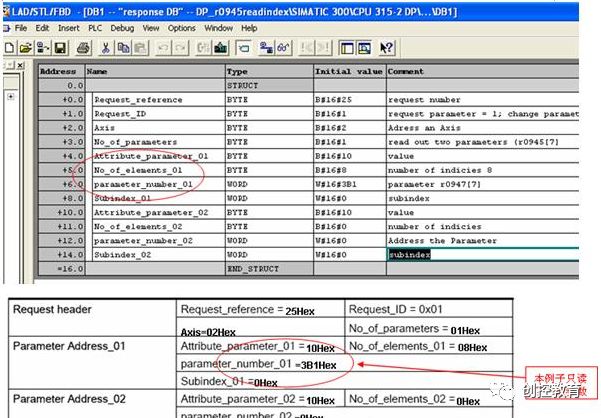601x418 pixels.
Task: Click the Paste toolbar icon
Action: coord(140,48)
